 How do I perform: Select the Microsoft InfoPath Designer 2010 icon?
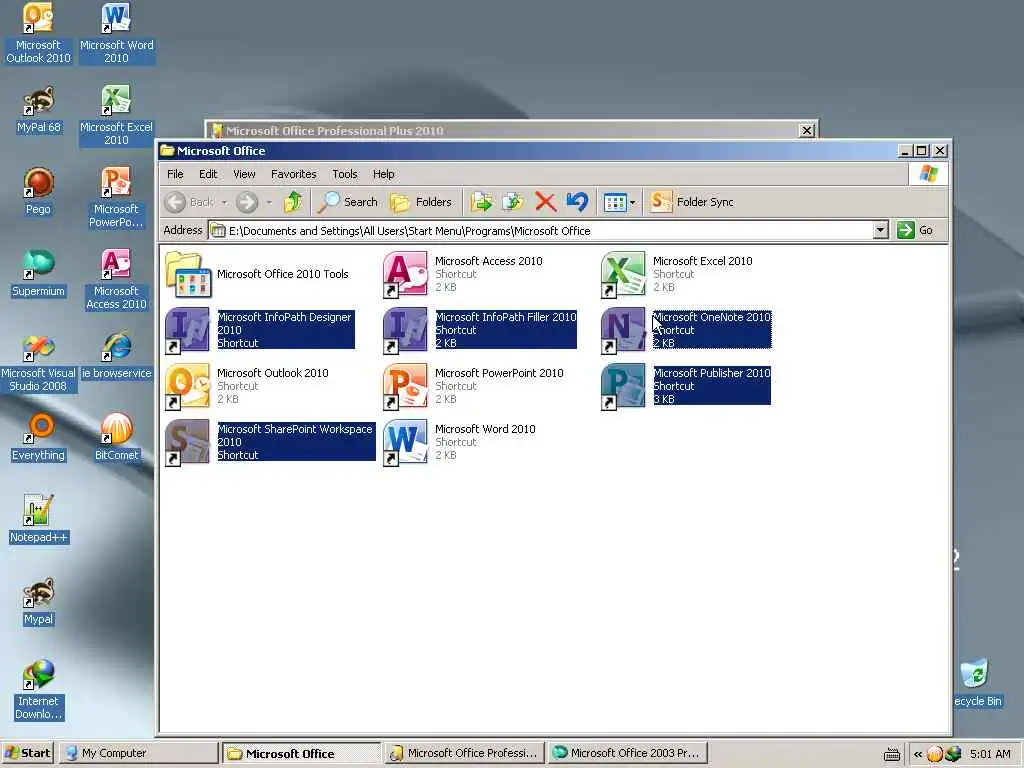point(188,330)
